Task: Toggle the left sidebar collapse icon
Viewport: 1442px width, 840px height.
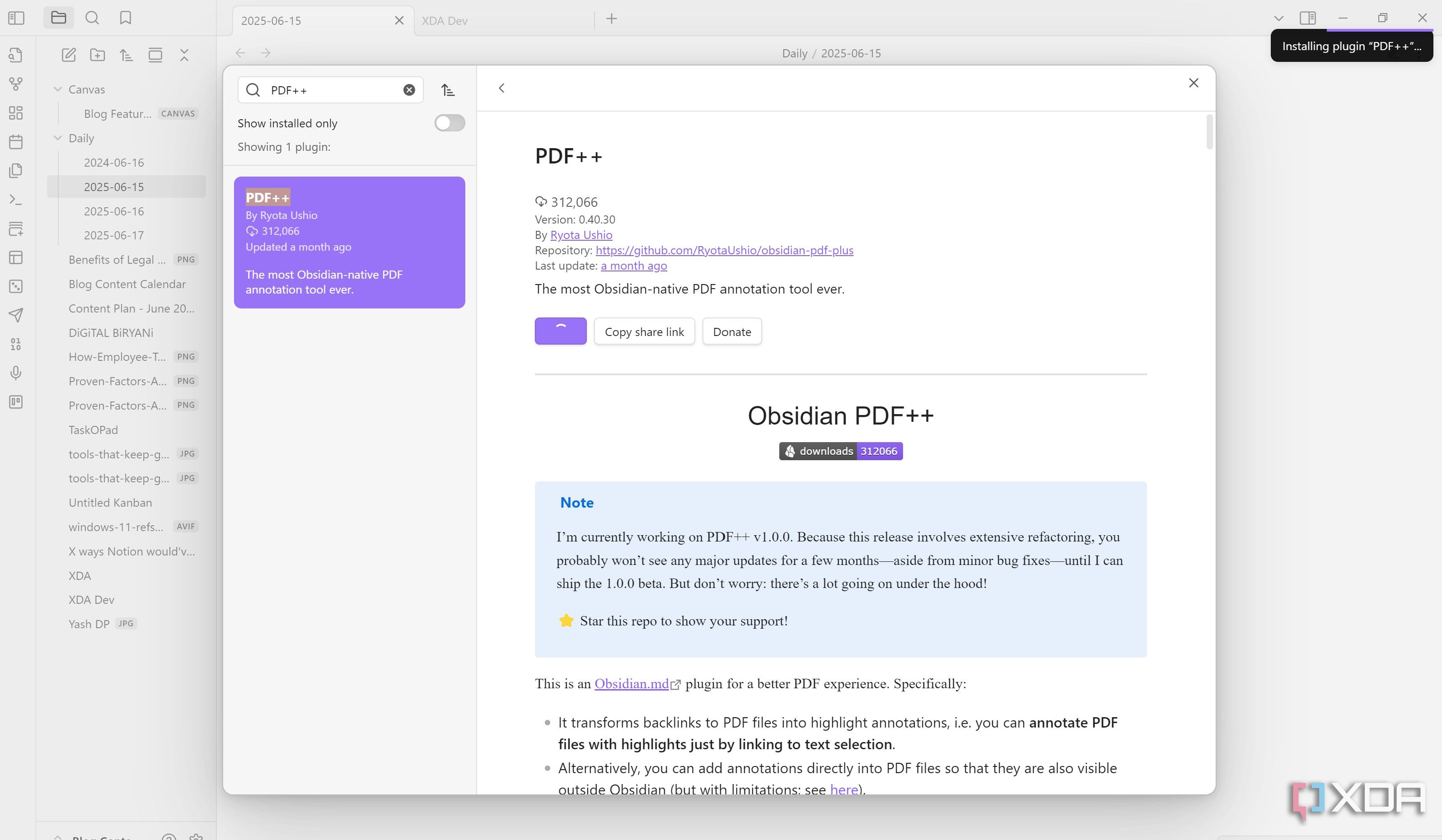Action: tap(17, 18)
